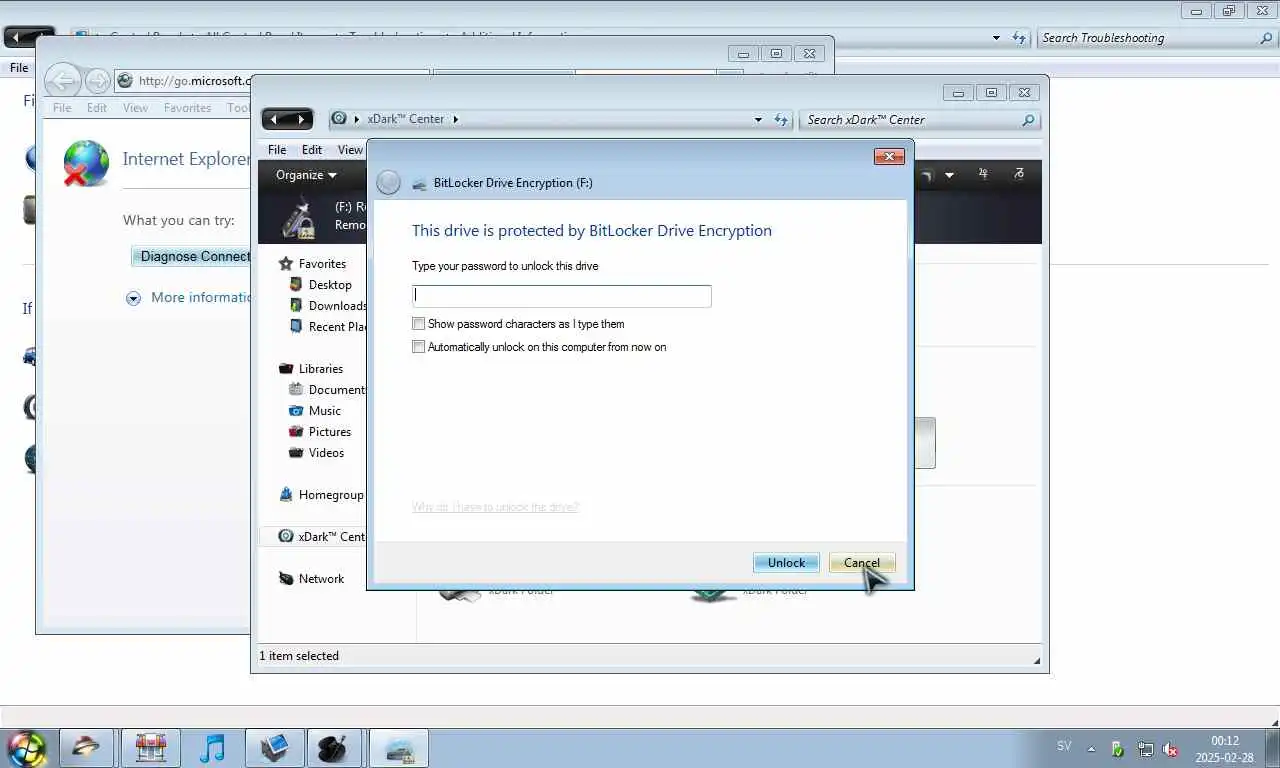
Task: Click Cancel in BitLocker dialog
Action: tap(861, 563)
